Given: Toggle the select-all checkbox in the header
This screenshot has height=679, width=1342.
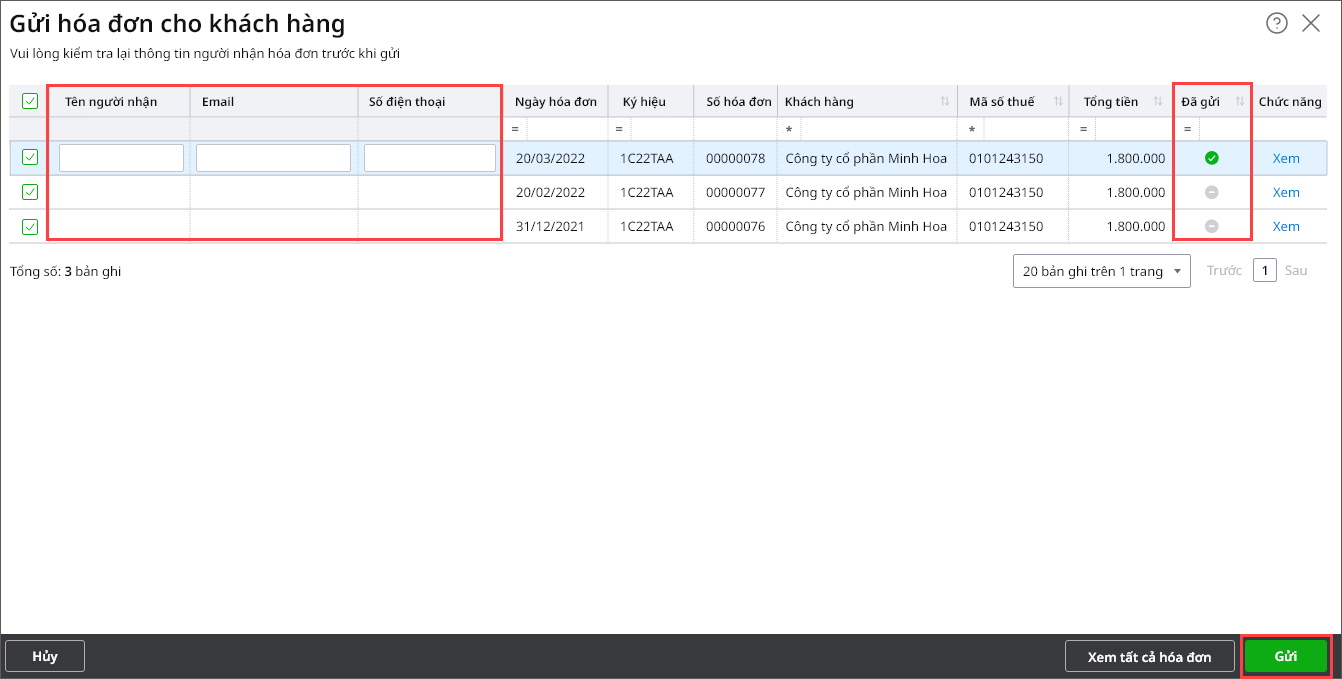Looking at the screenshot, I should (x=30, y=101).
